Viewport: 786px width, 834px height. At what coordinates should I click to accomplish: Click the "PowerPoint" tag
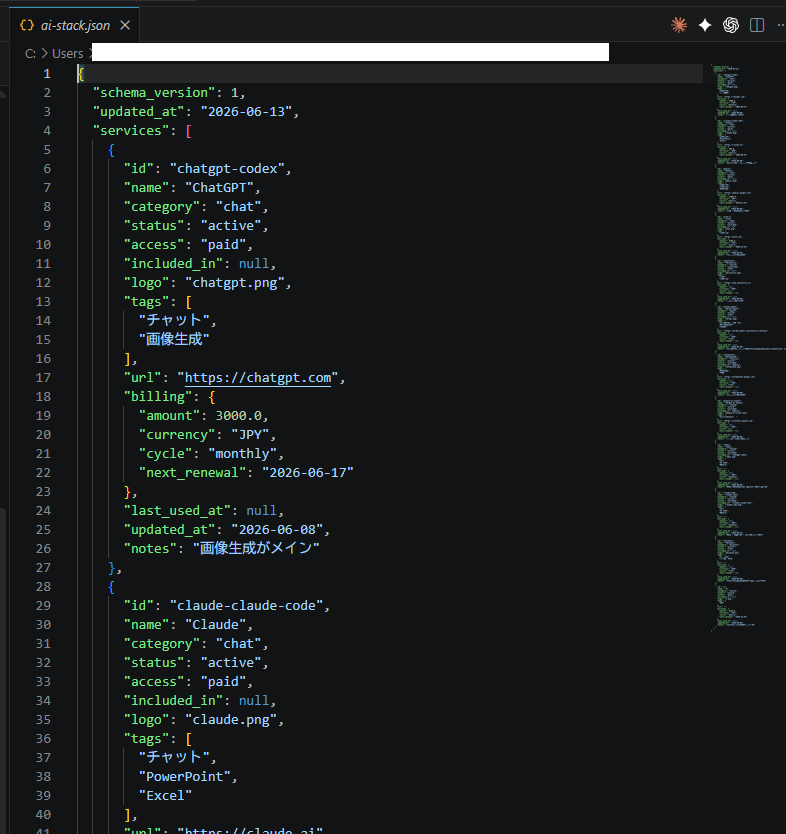(185, 777)
